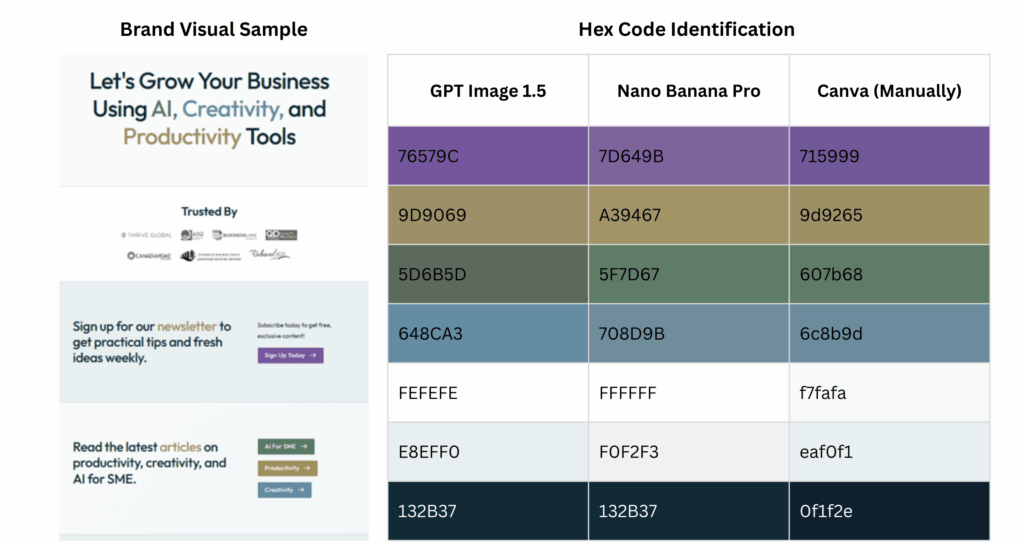Click the Nano Banana Pro column header
Viewport: 1024px width, 544px height.
(x=688, y=91)
